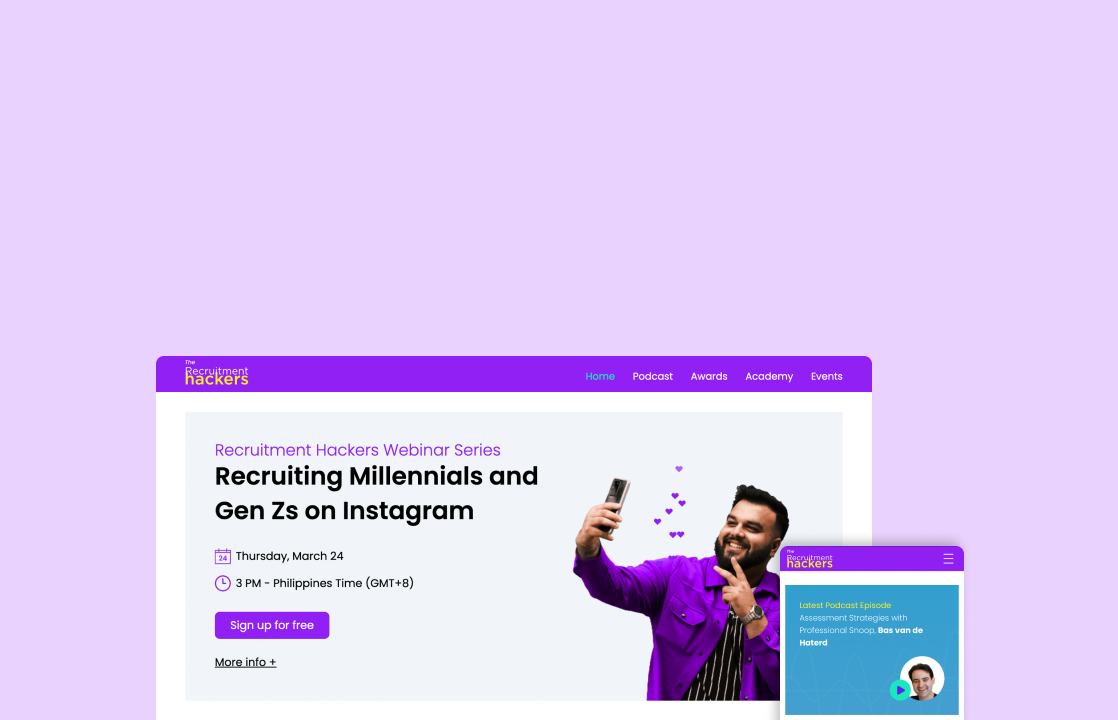The width and height of the screenshot is (1118, 720).
Task: Expand the More info + link
Action: [x=245, y=662]
